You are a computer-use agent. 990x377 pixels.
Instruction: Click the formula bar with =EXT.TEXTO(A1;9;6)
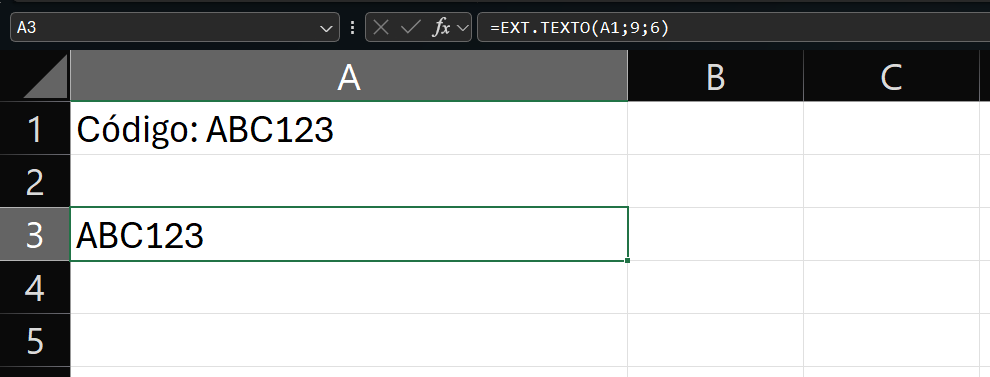point(734,28)
